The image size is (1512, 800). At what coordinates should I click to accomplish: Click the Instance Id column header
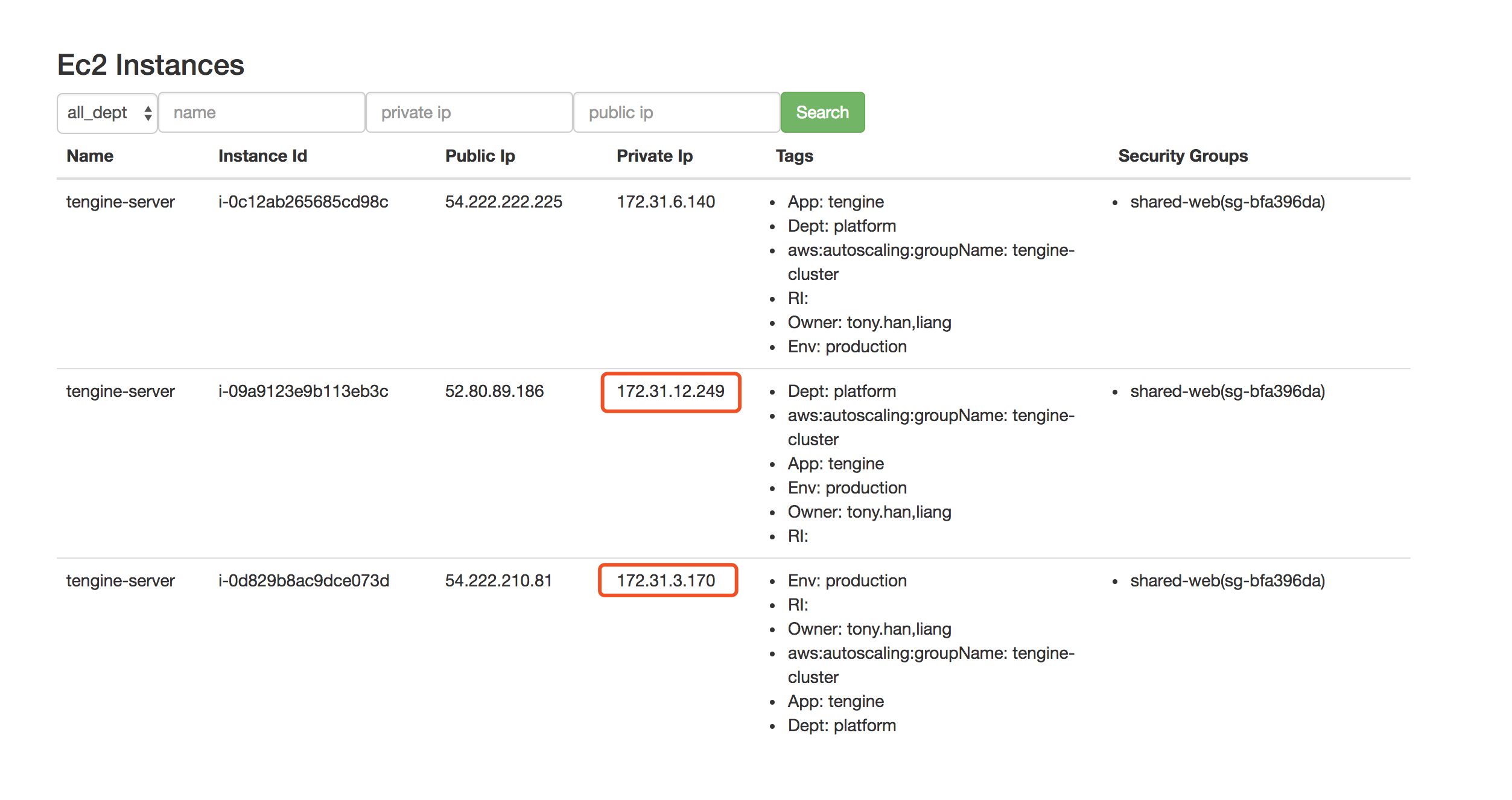[x=262, y=156]
